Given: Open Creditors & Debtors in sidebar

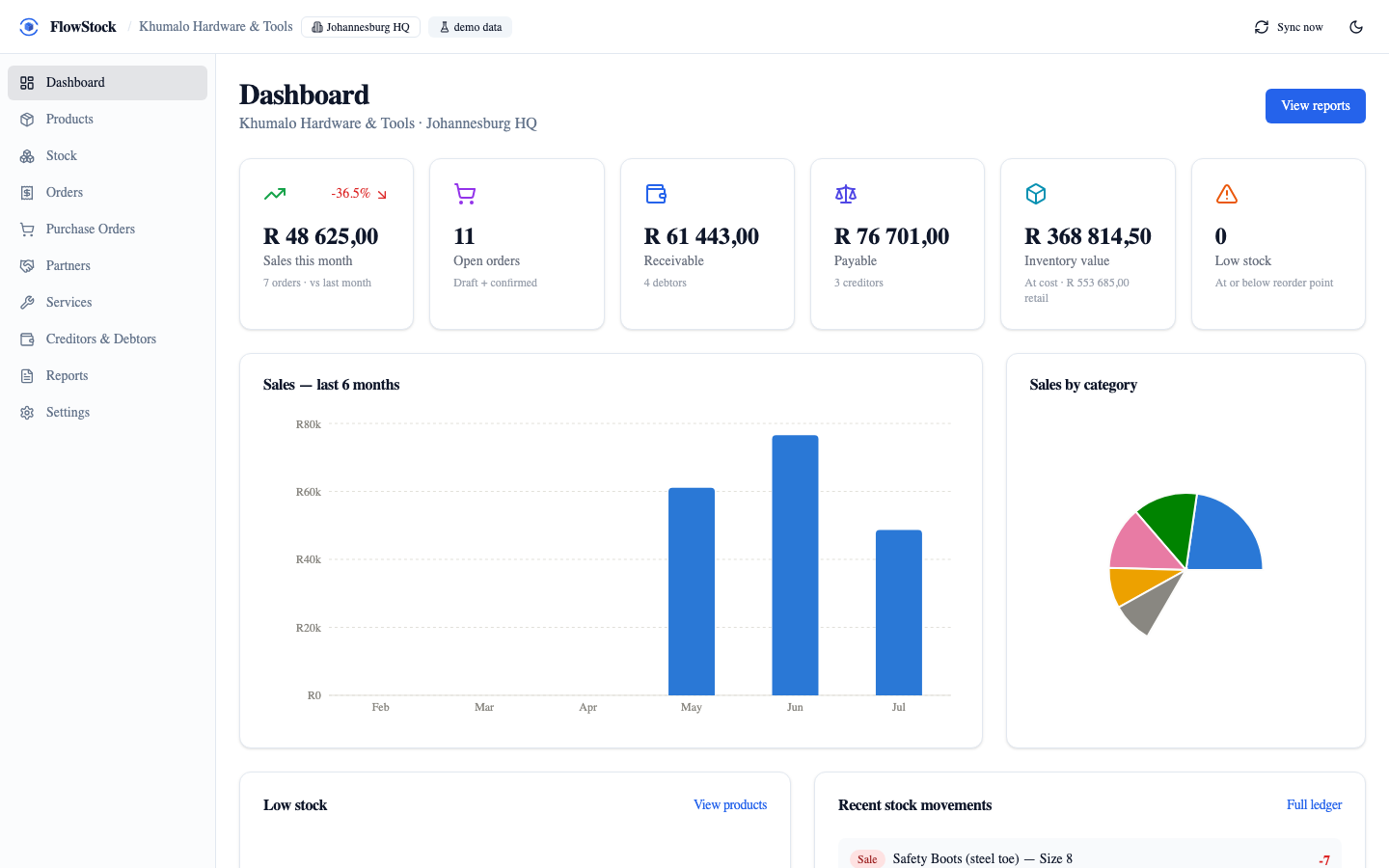Looking at the screenshot, I should tap(107, 339).
